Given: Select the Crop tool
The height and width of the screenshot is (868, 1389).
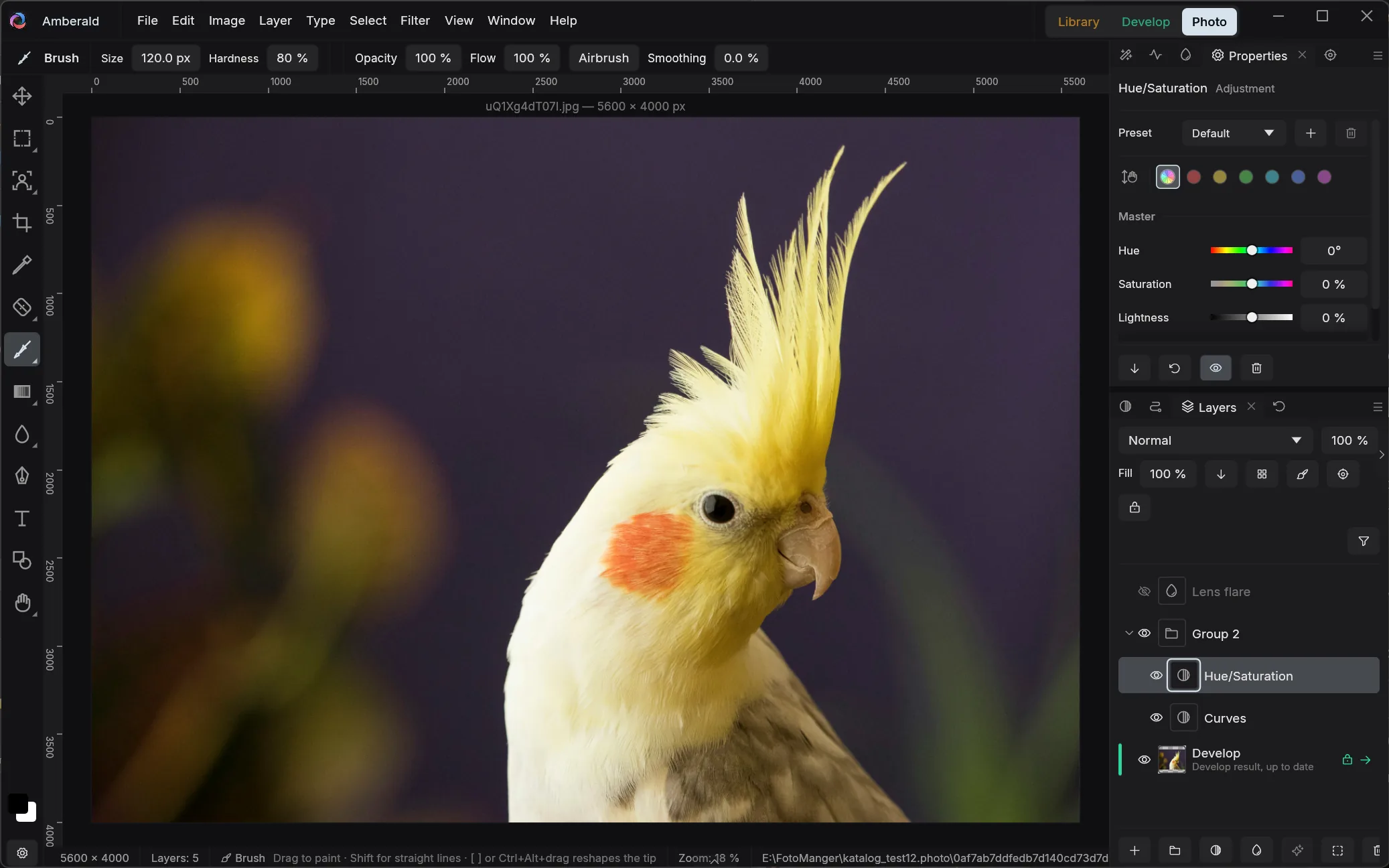Looking at the screenshot, I should (x=22, y=223).
